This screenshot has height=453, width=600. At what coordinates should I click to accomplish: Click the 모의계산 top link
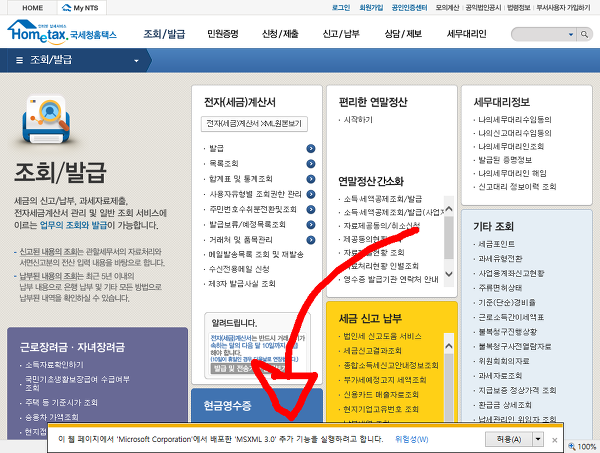point(447,8)
